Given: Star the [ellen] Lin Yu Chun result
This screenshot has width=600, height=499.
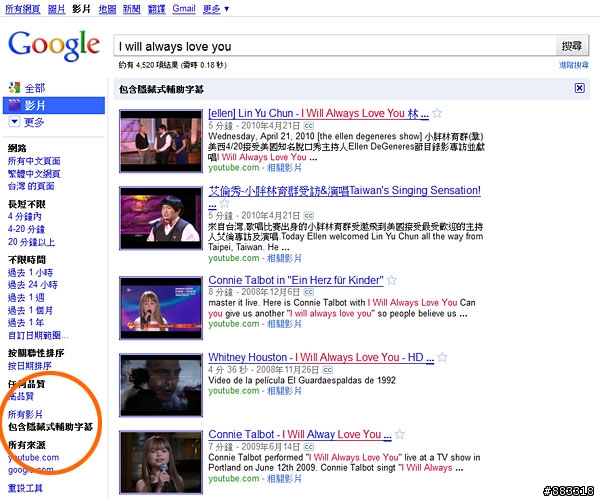Looking at the screenshot, I should point(437,113).
